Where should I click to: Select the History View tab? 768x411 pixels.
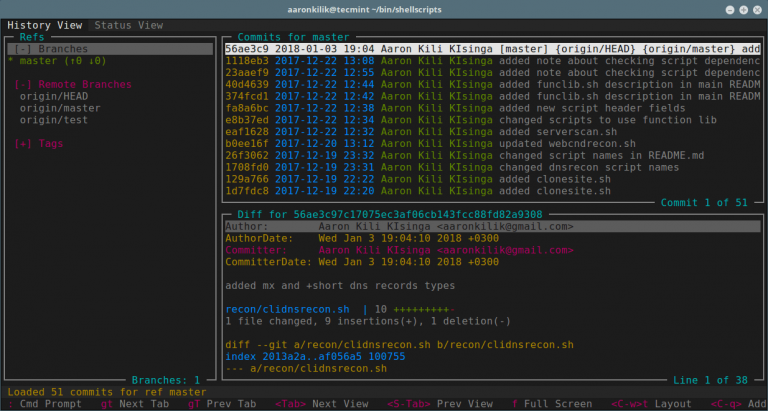pyautogui.click(x=43, y=25)
